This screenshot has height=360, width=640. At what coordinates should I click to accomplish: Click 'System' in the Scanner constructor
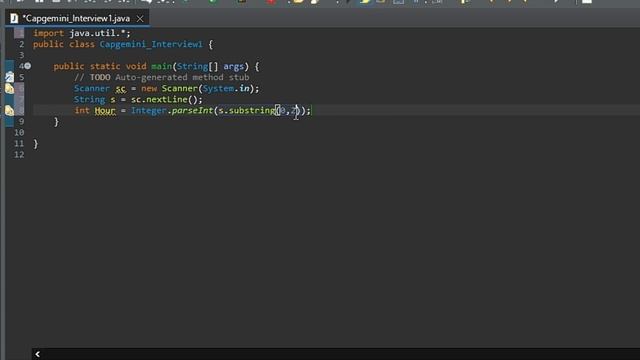tap(218, 88)
